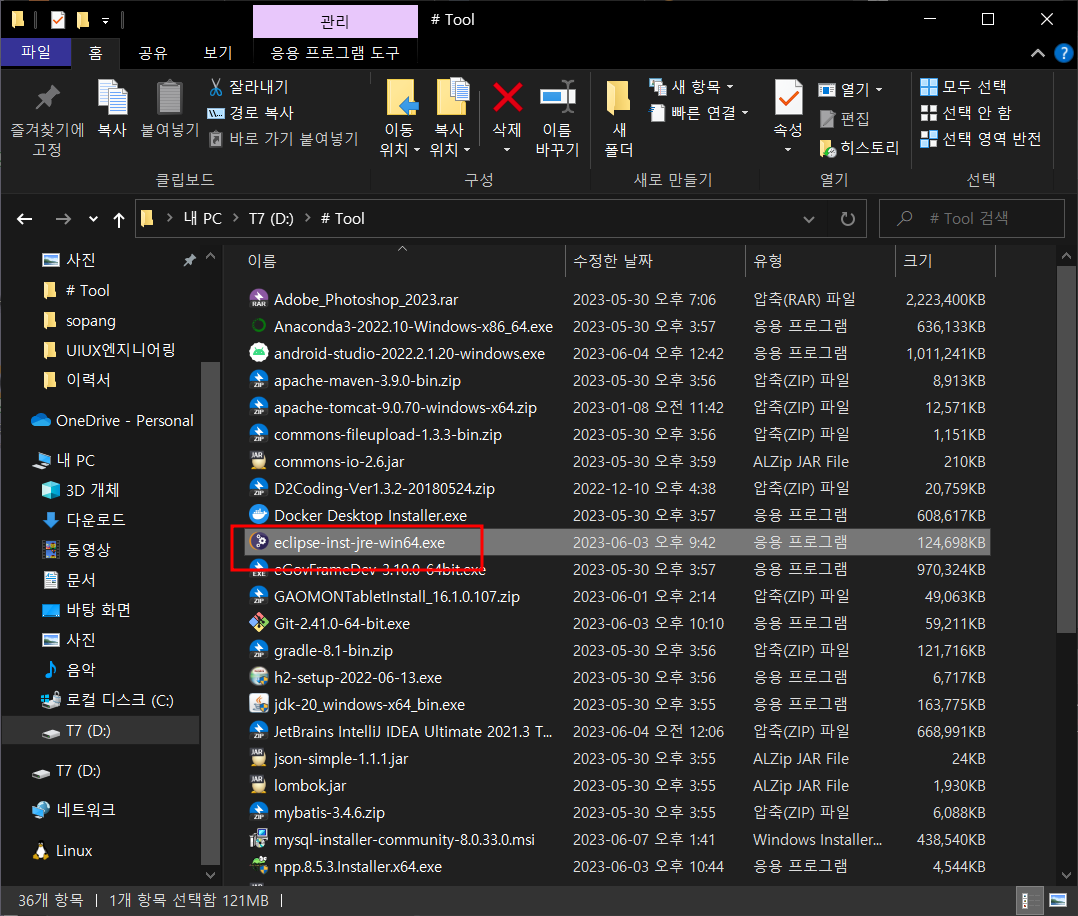Screen dimensions: 1078x916
Task: Open Downloads (다운로드) in sidebar
Action: tap(84, 519)
